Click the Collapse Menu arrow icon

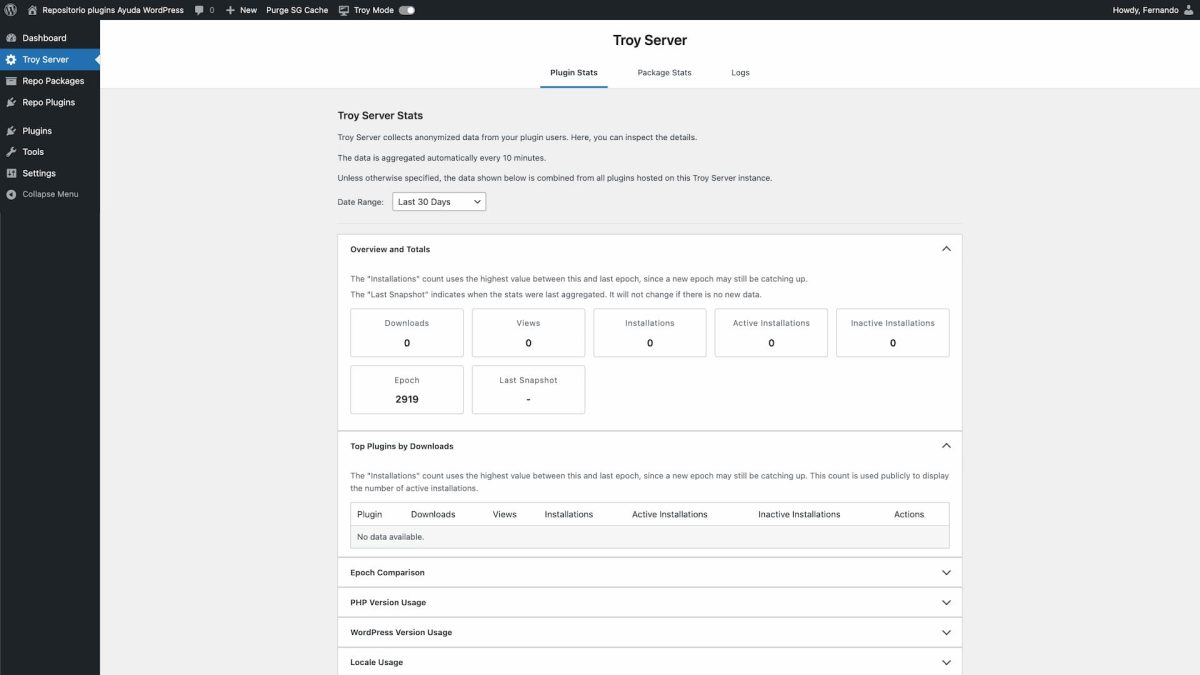click(11, 194)
